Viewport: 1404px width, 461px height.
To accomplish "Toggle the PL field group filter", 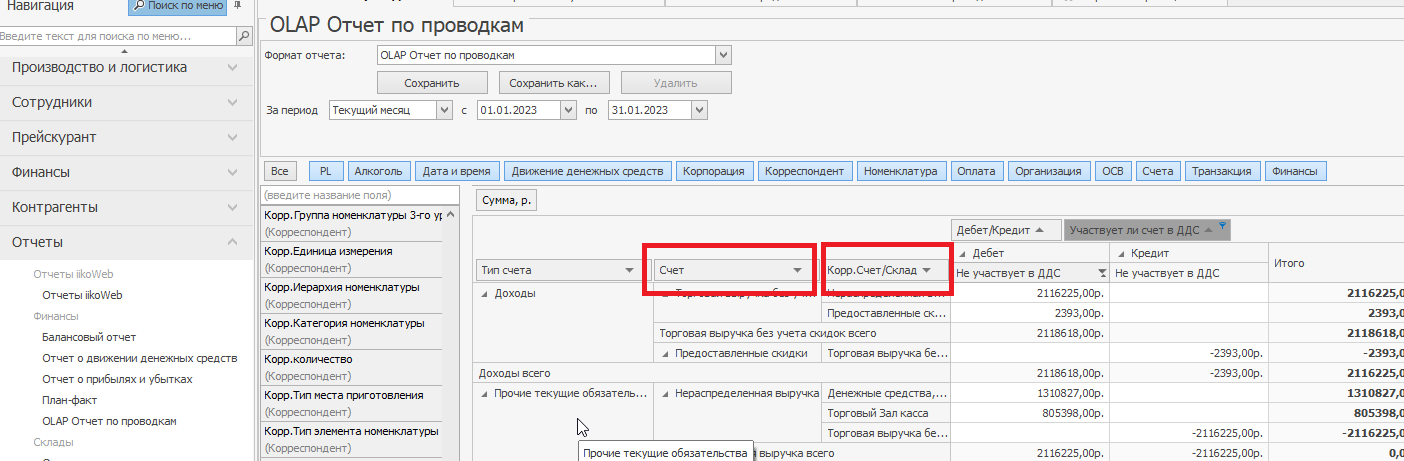I will pyautogui.click(x=325, y=171).
